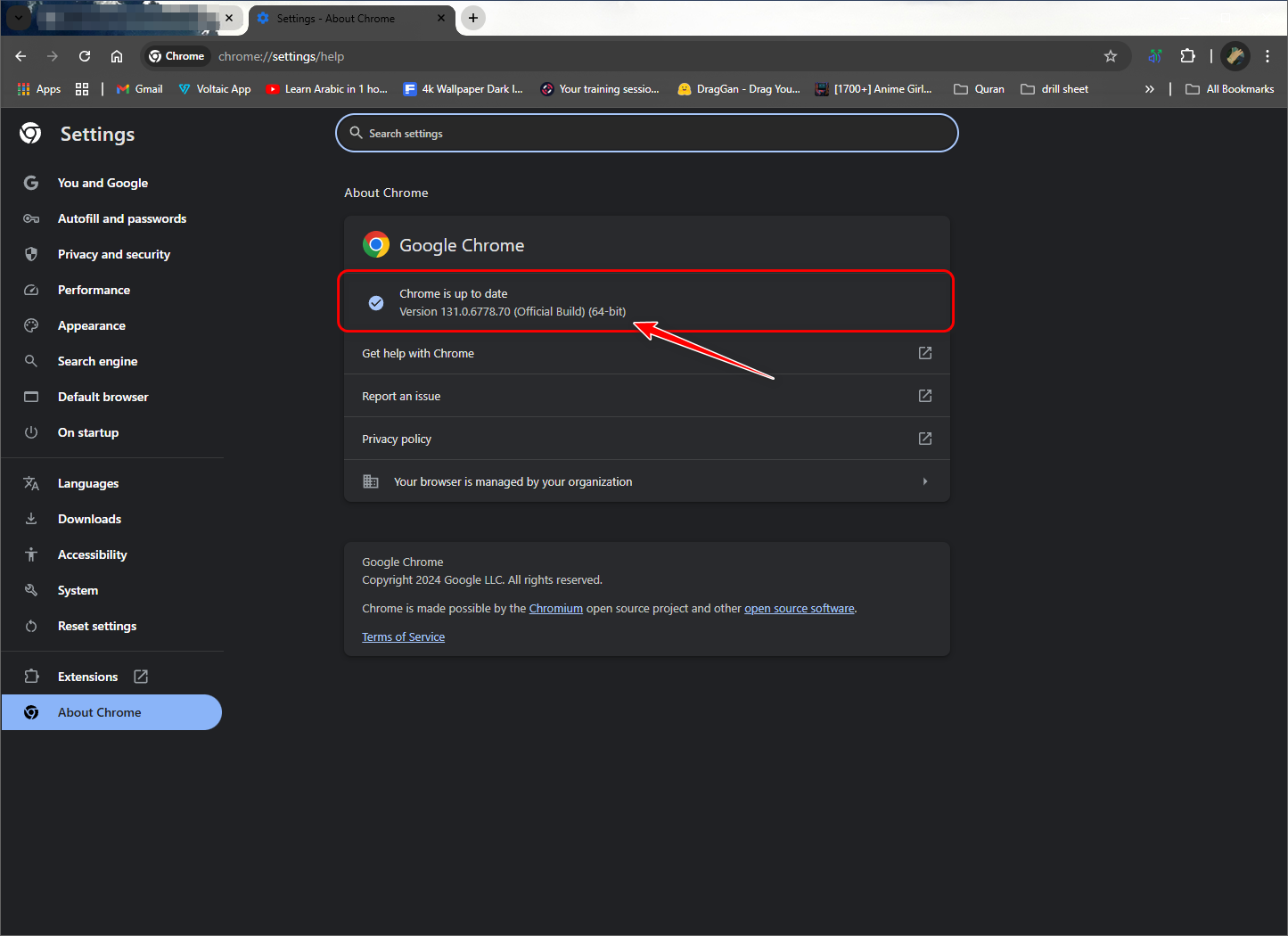Open the bookmark grid icon beside Apps
The width and height of the screenshot is (1288, 936).
click(x=82, y=89)
